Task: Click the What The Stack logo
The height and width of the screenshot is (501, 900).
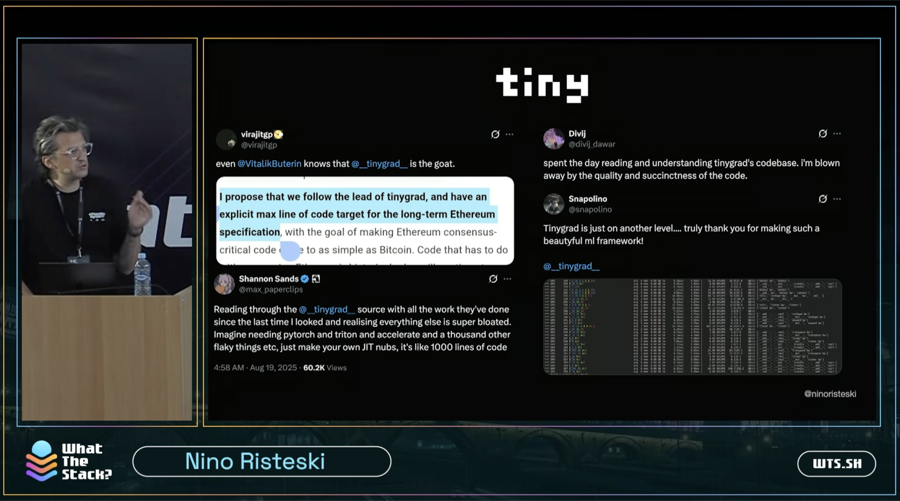Action: (x=68, y=461)
